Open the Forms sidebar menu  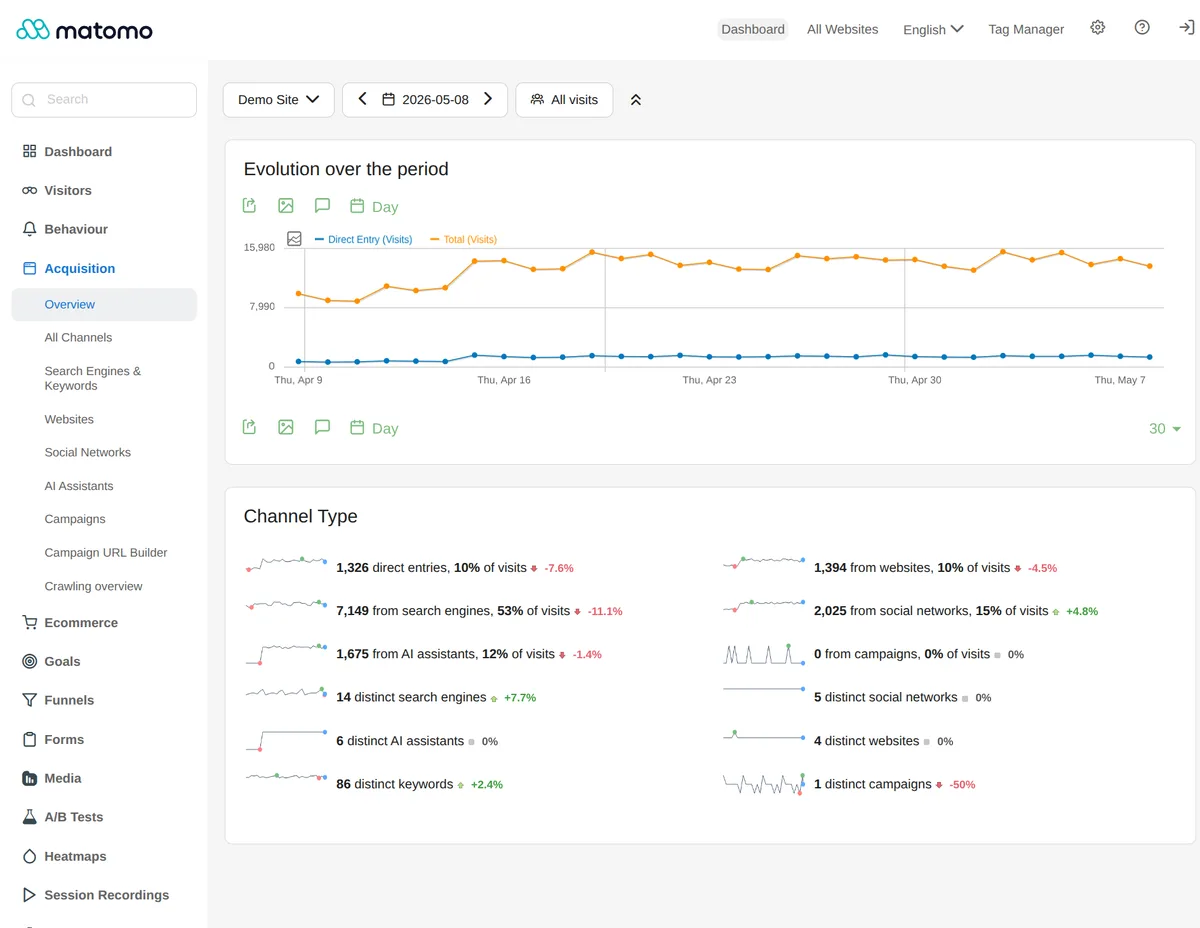coord(104,739)
